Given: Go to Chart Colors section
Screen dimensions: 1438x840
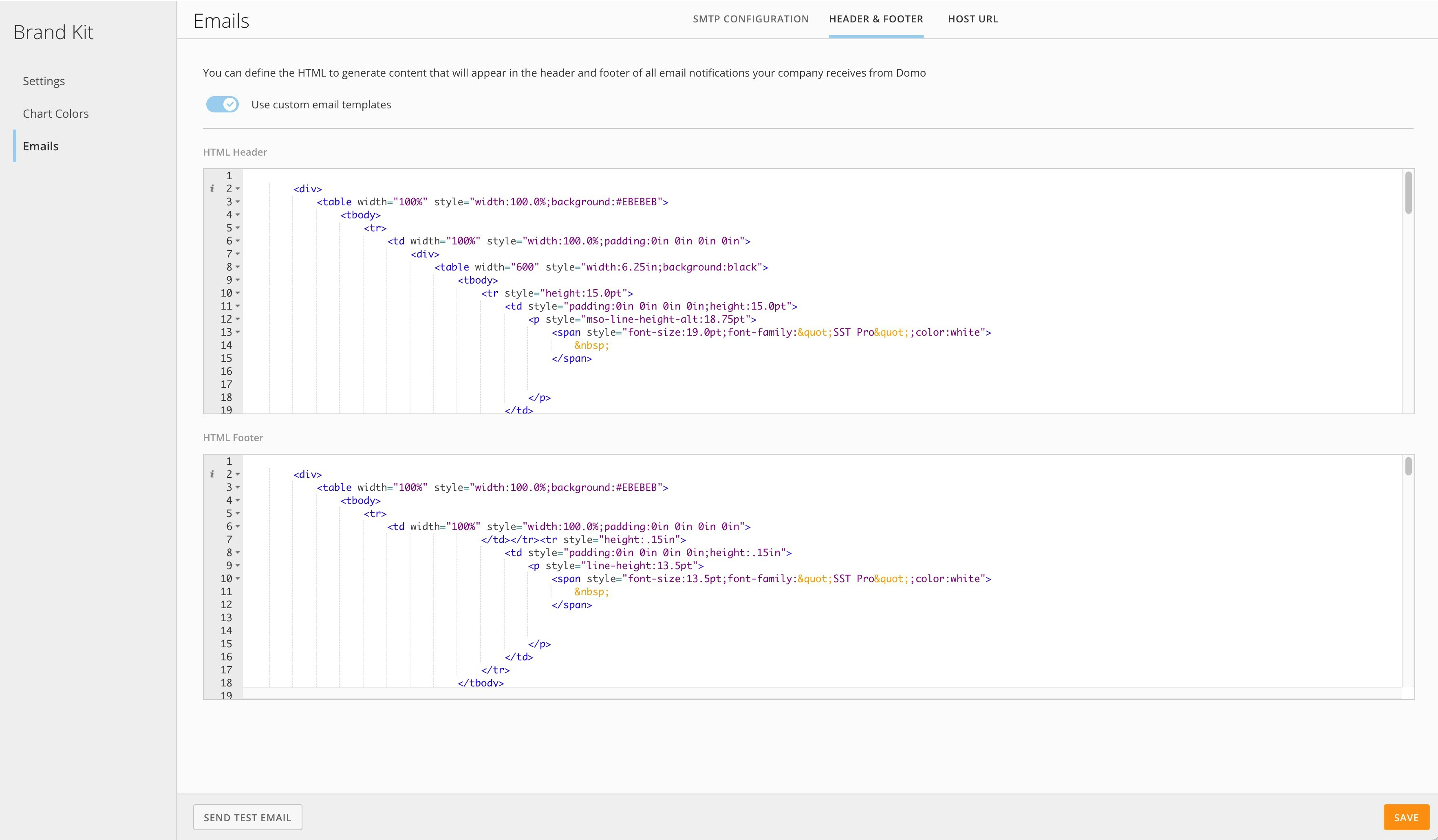Looking at the screenshot, I should point(56,114).
